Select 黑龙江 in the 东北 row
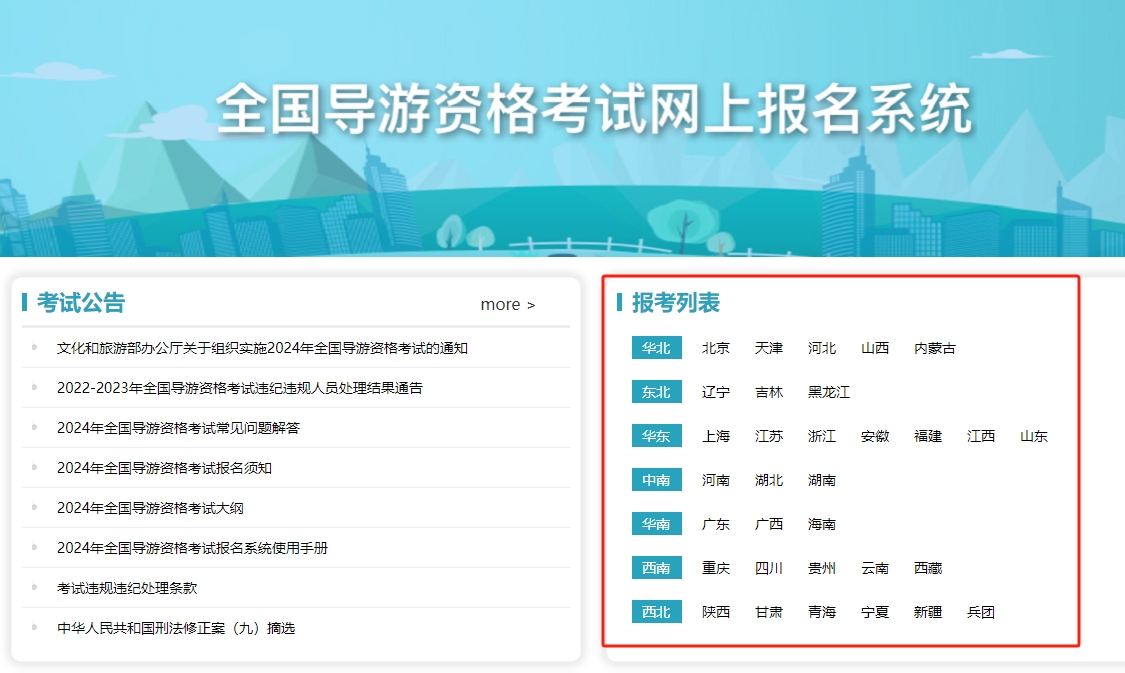1125x673 pixels. pyautogui.click(x=830, y=392)
